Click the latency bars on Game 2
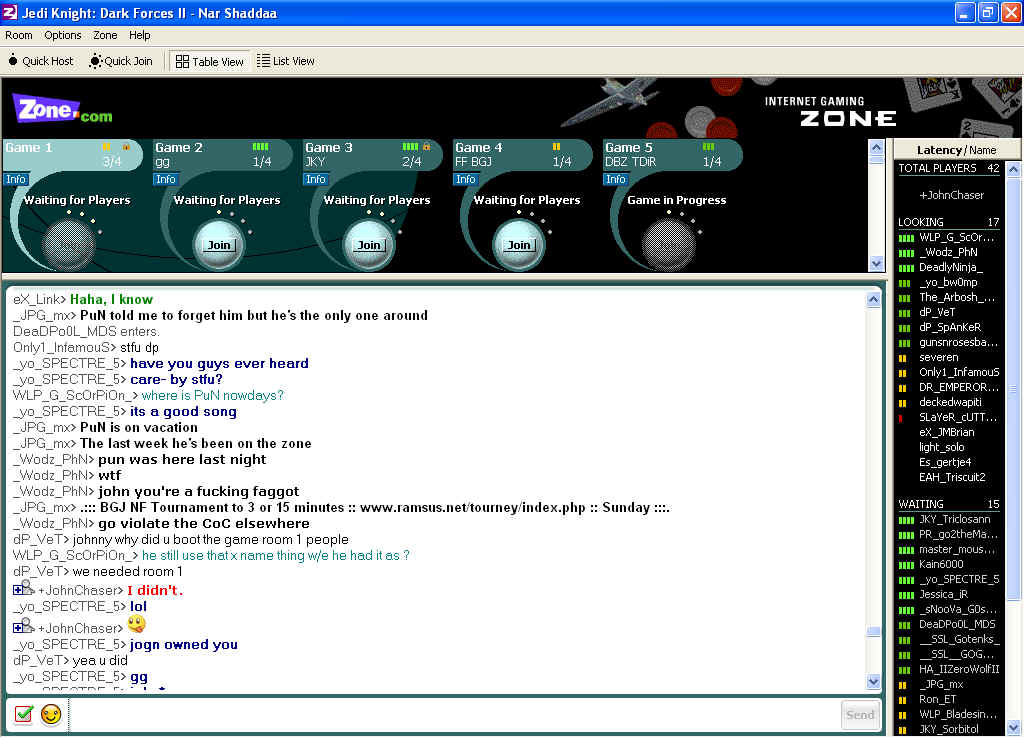Screen dimensions: 1024x738 (261, 147)
